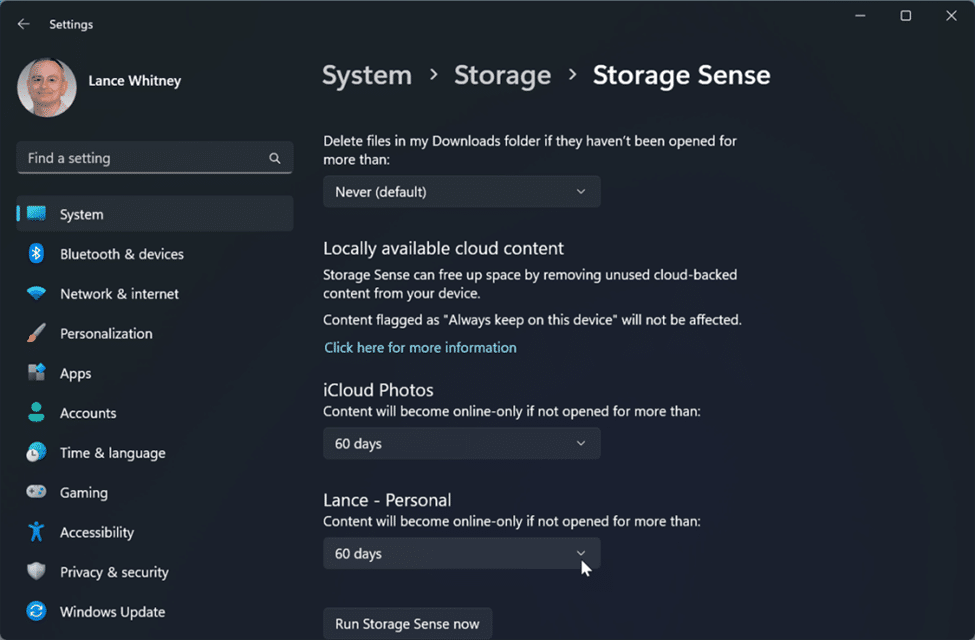The height and width of the screenshot is (640, 975).
Task: Open Bluetooth & devices icon in sidebar
Action: point(37,254)
